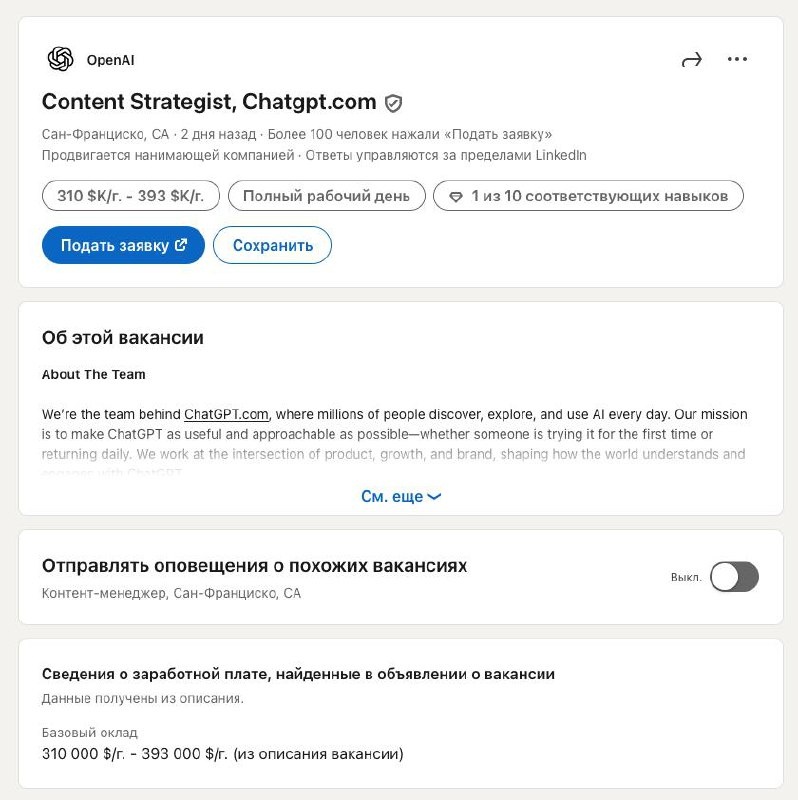Open the three-dot more options menu

[737, 60]
